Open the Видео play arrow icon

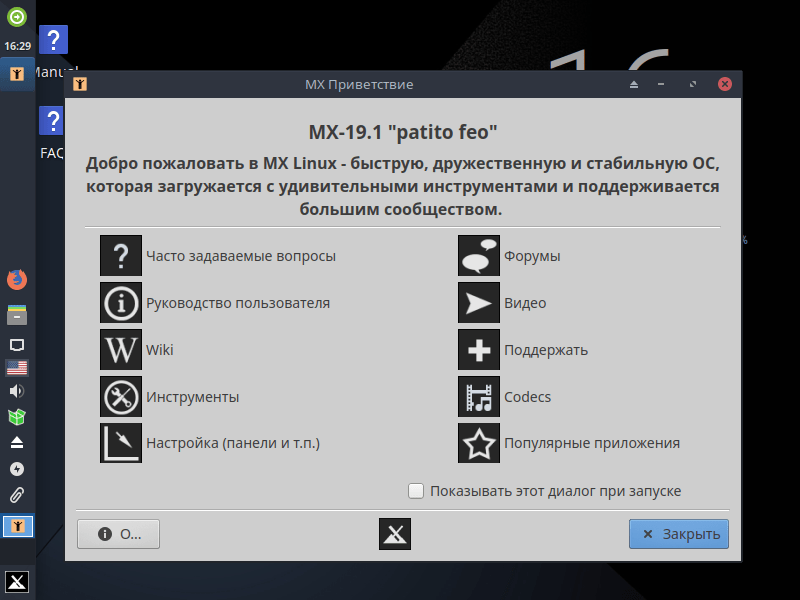[x=479, y=303]
